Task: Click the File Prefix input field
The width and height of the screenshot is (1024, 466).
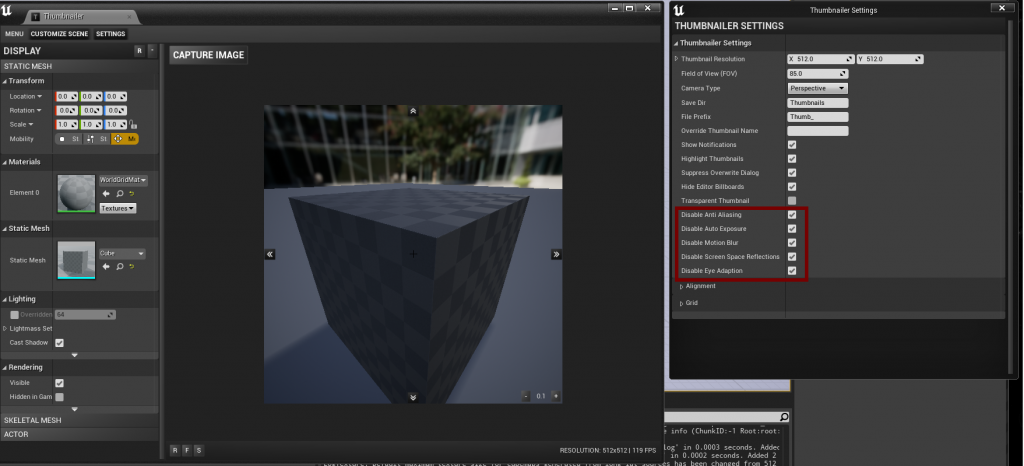Action: (817, 116)
